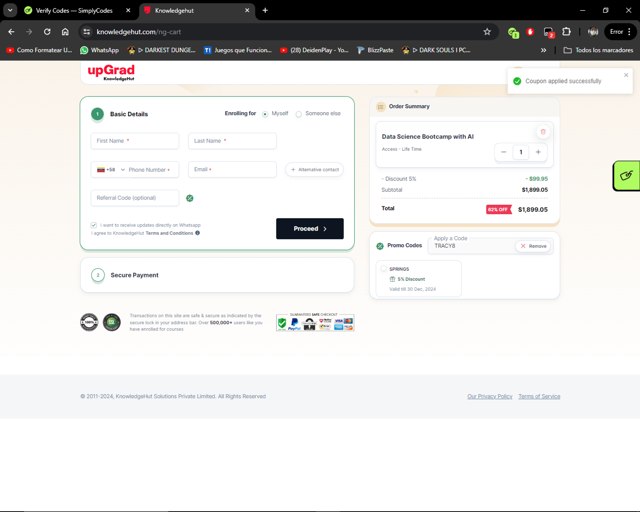The width and height of the screenshot is (640, 512).
Task: Click the upGrad KnowledgeHut logo
Action: 111,72
